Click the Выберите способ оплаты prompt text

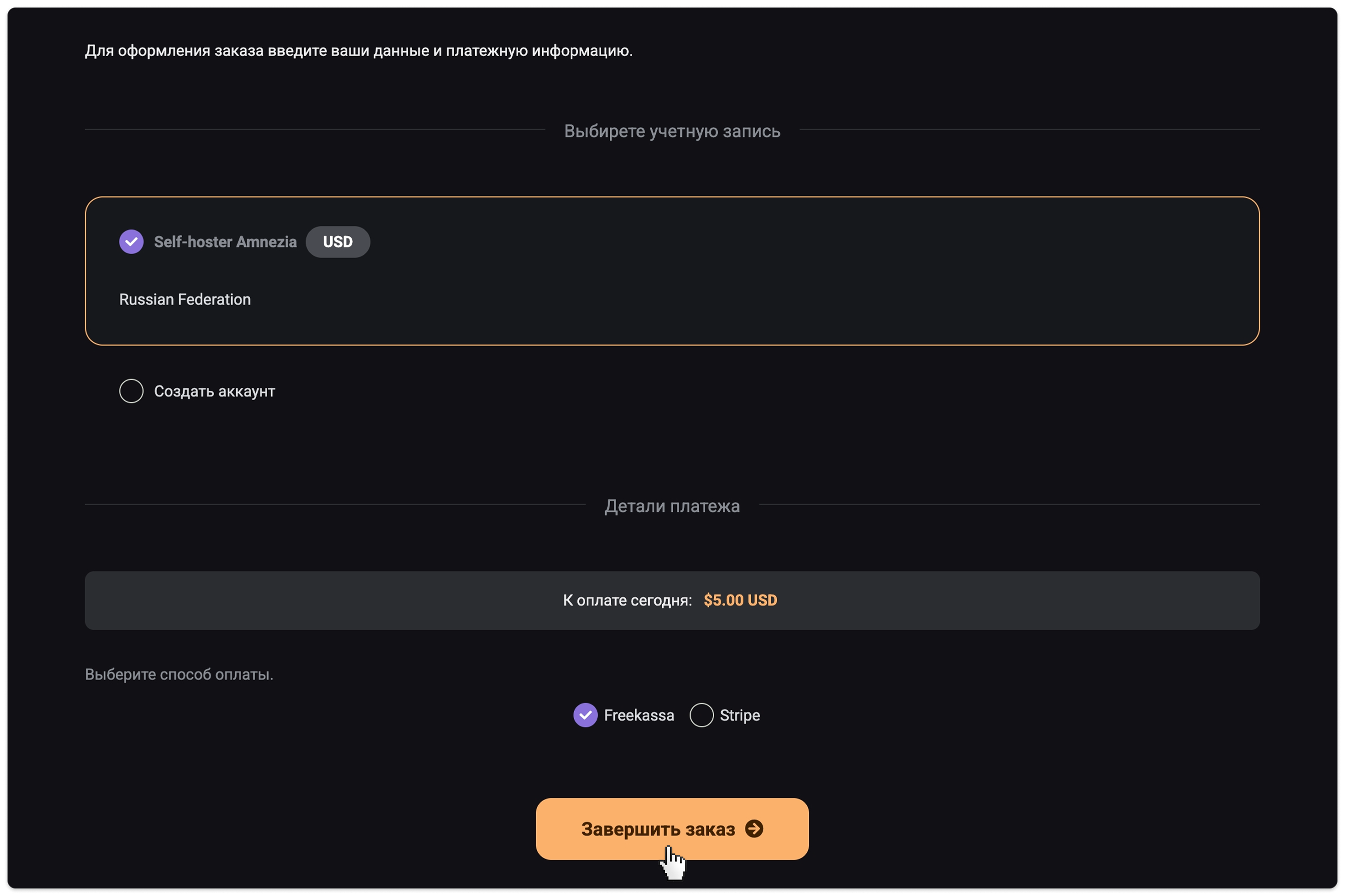tap(179, 674)
